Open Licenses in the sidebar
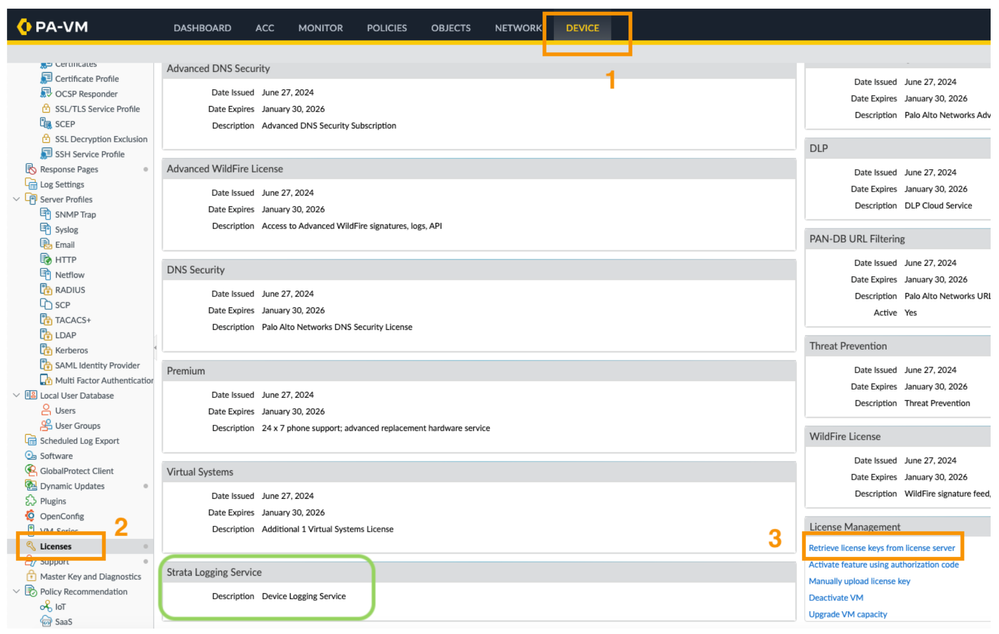The height and width of the screenshot is (634, 999). [56, 546]
